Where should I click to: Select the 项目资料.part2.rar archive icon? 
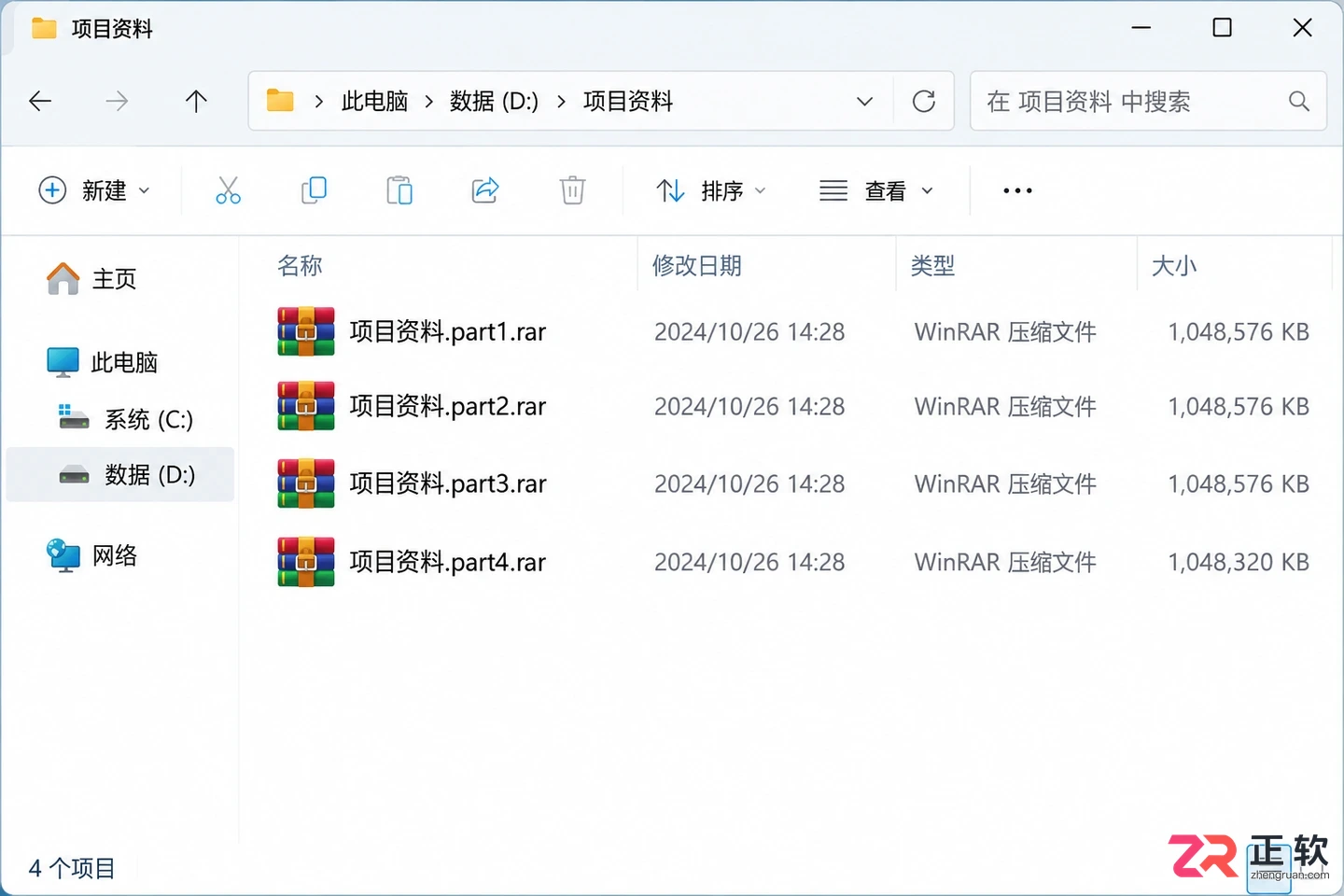306,406
